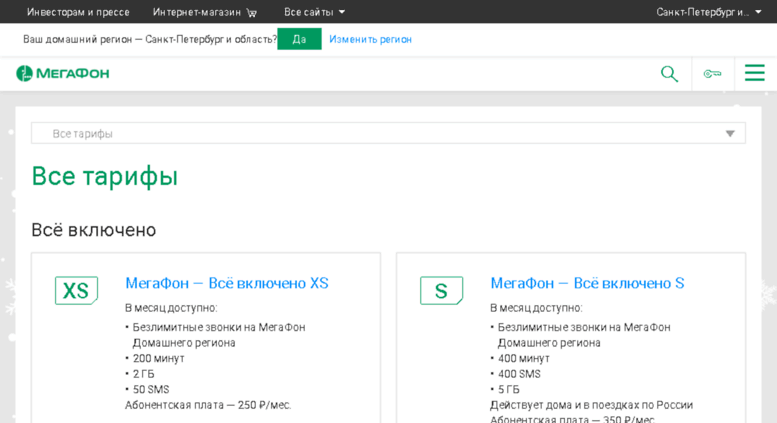
Task: Select the 2 ГБ text
Action: tap(143, 374)
